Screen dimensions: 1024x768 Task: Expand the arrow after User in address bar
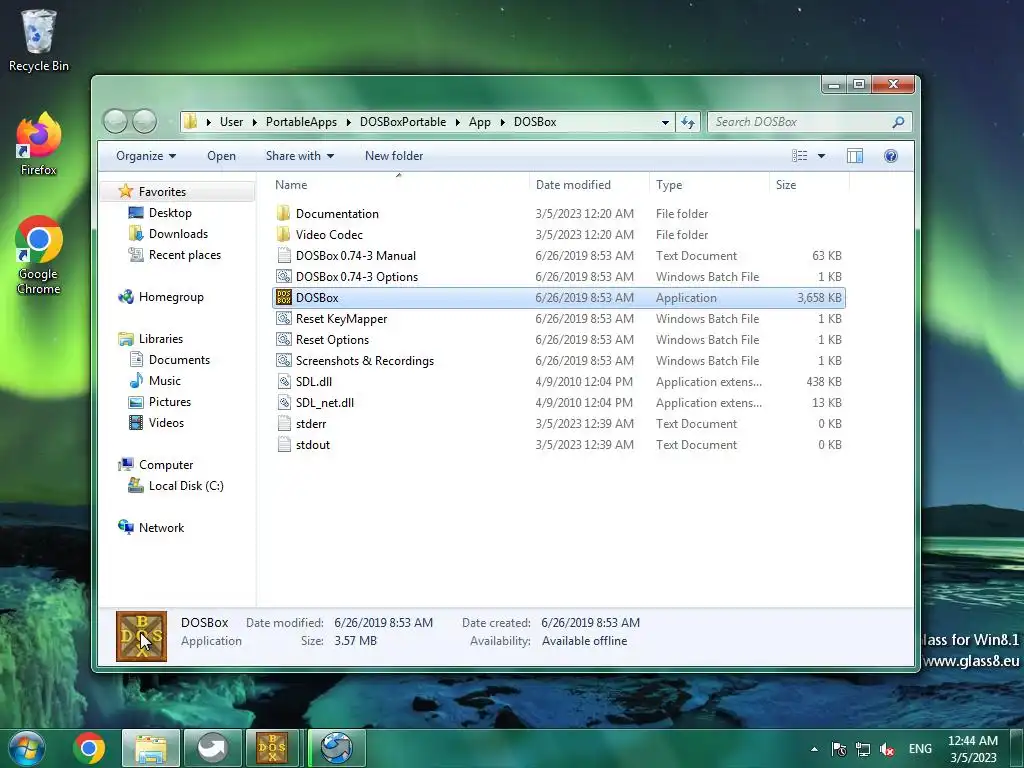[254, 122]
